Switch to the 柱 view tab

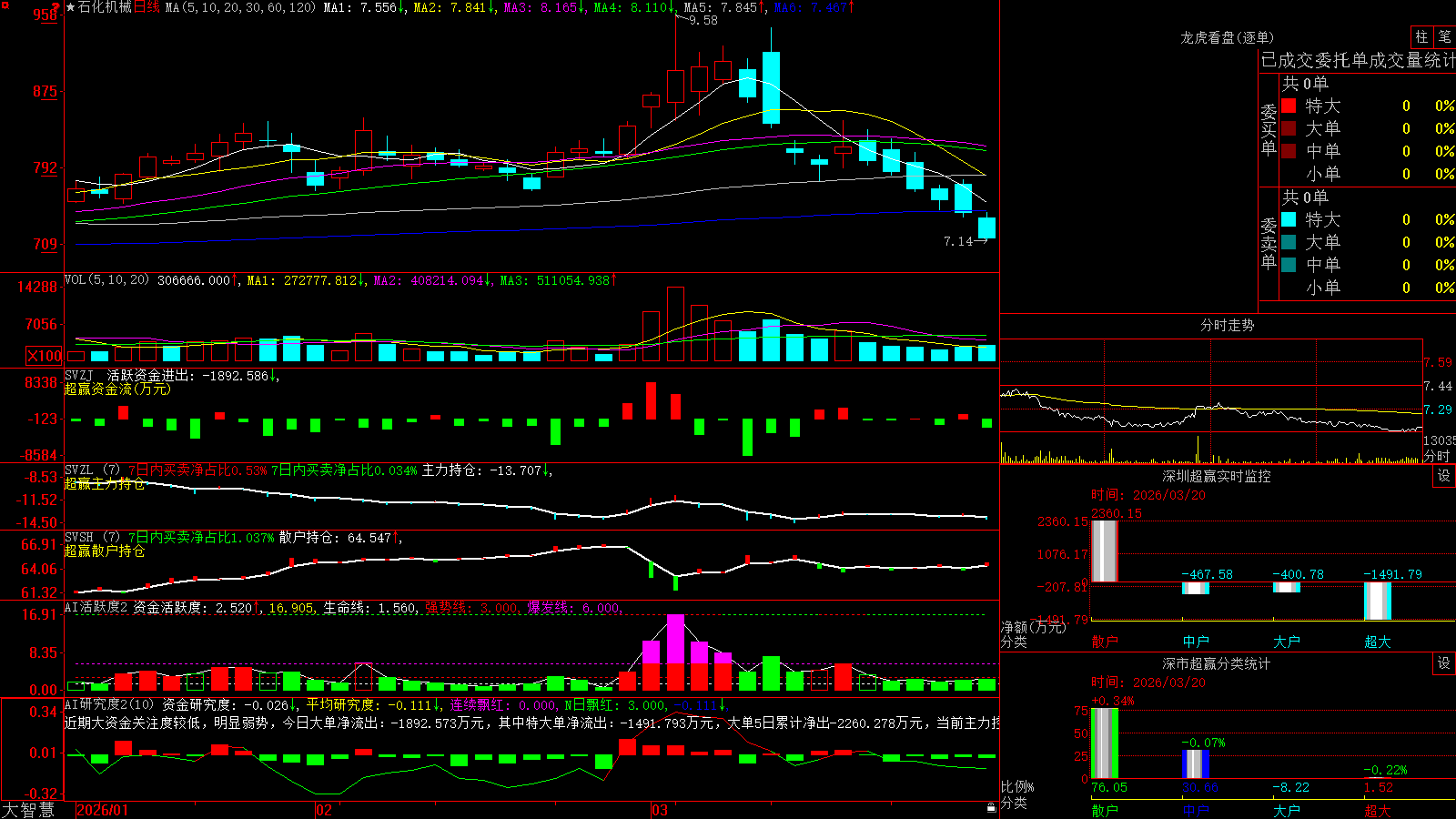1421,36
